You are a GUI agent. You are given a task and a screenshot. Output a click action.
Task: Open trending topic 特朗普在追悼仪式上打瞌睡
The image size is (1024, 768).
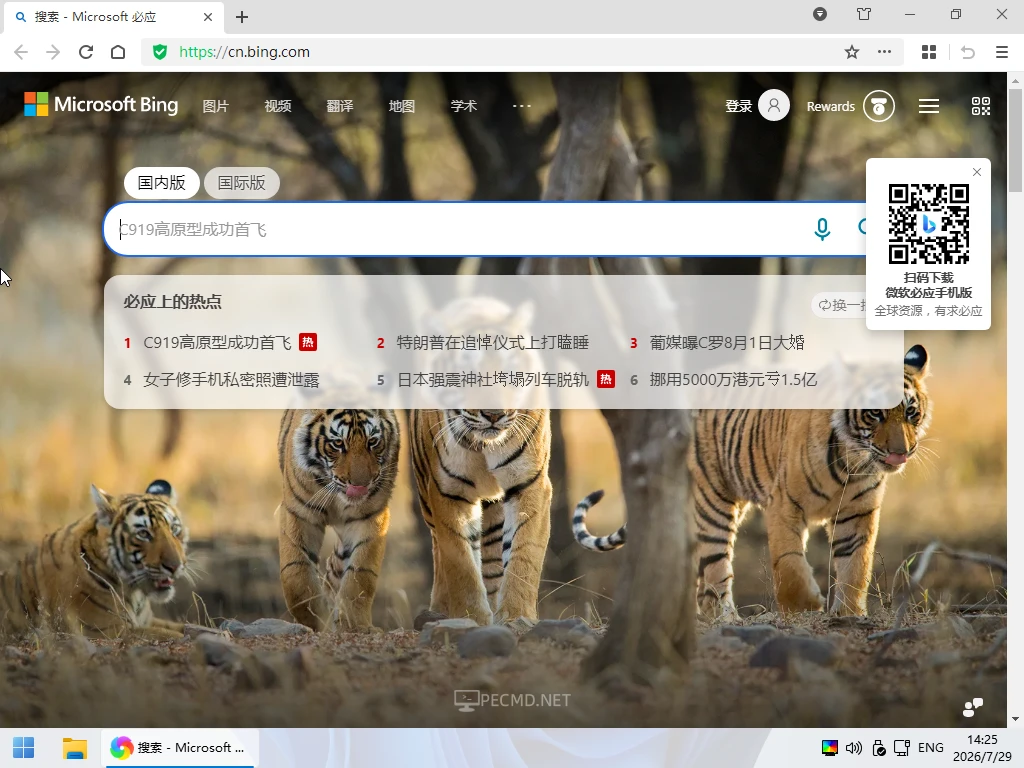(493, 342)
